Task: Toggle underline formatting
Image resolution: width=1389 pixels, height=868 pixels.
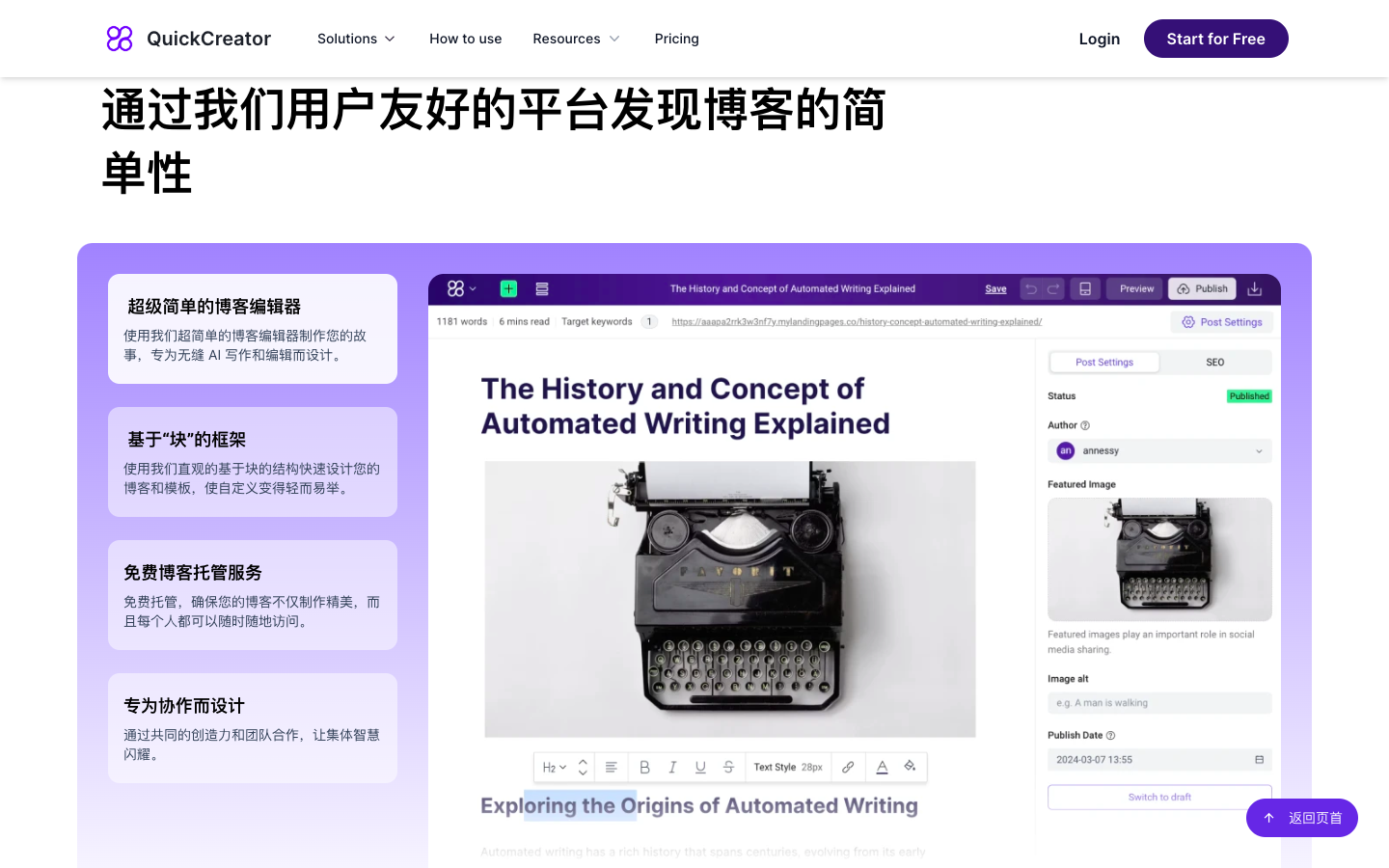Action: (x=700, y=768)
